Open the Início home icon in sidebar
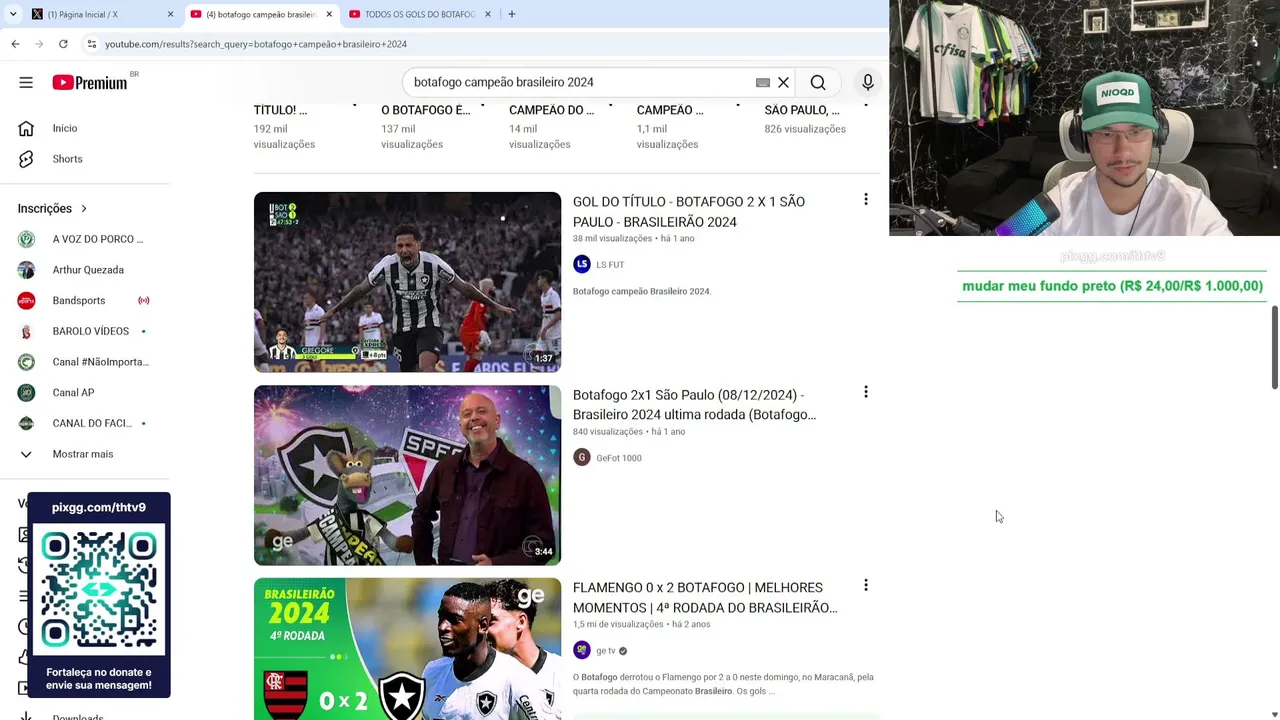 click(26, 128)
